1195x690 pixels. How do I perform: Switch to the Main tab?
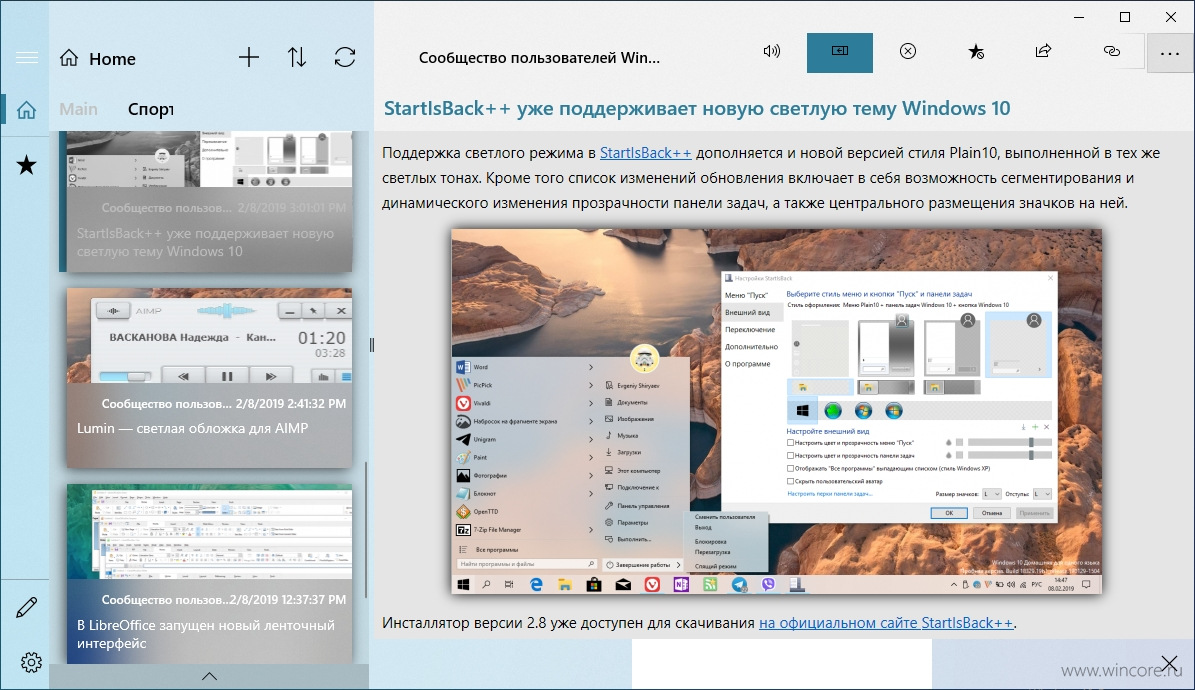pyautogui.click(x=78, y=109)
